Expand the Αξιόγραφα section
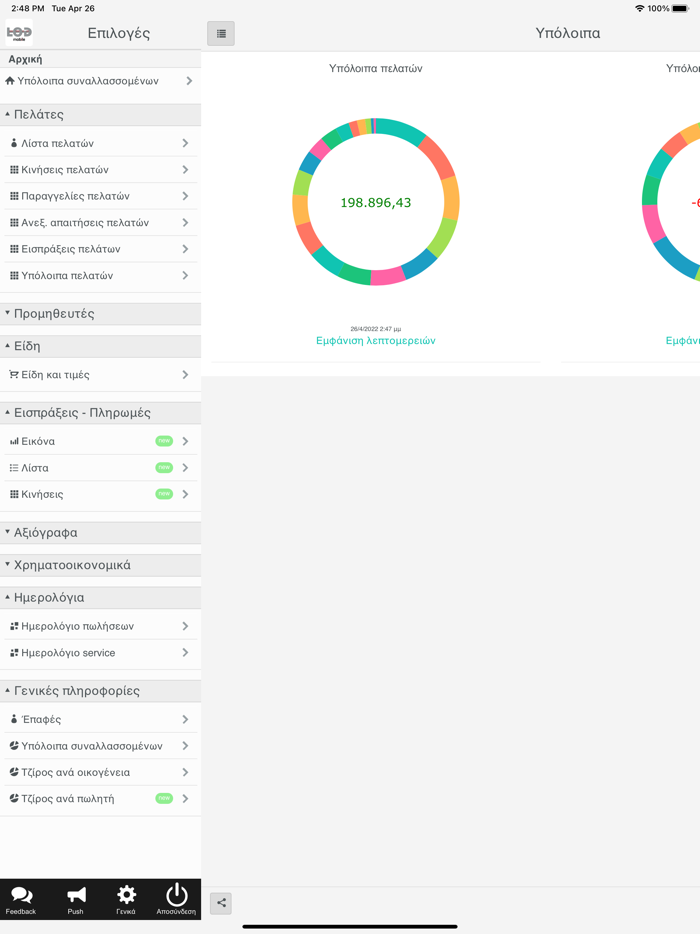 pos(100,533)
